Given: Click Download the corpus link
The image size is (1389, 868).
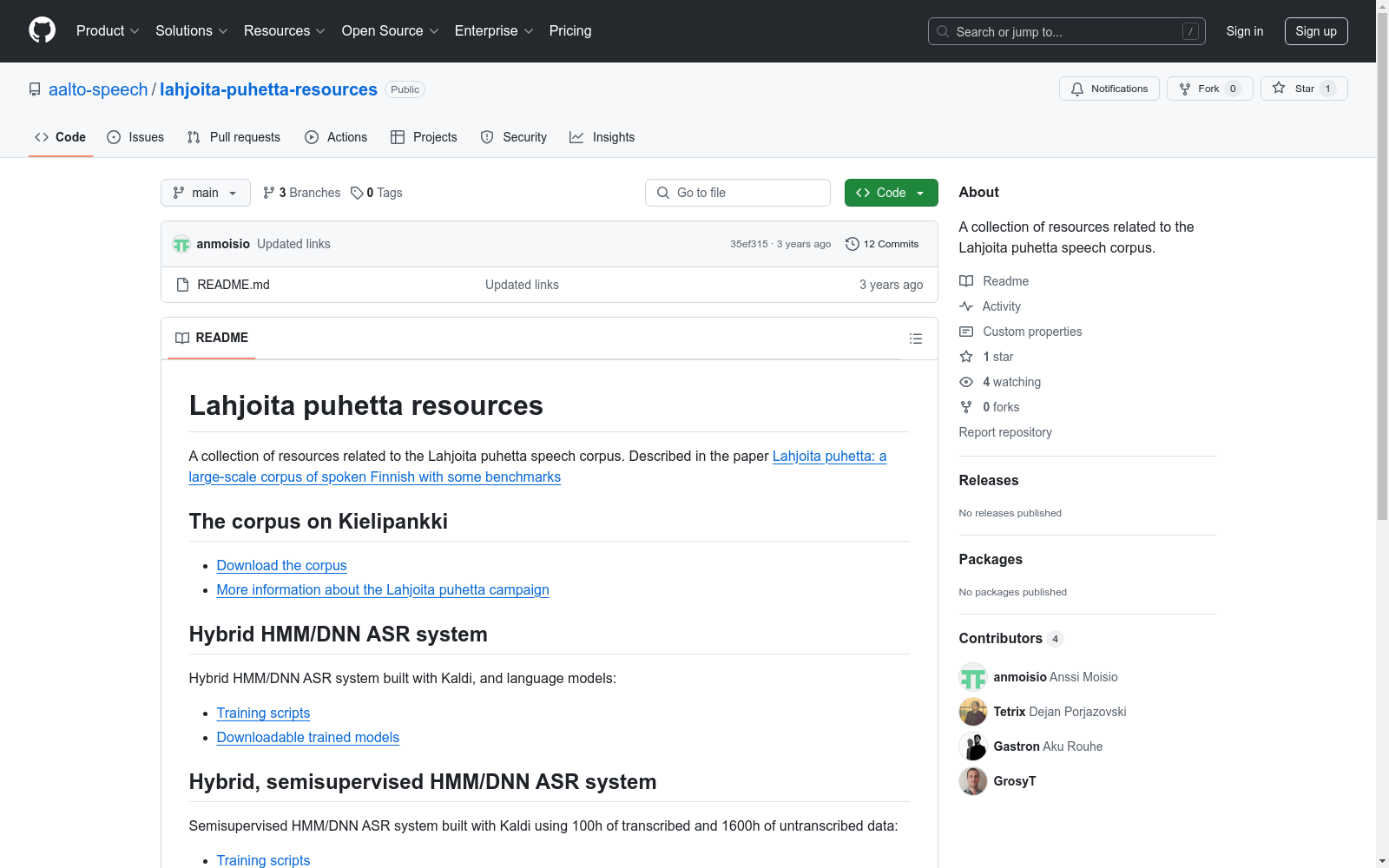Looking at the screenshot, I should [x=281, y=565].
